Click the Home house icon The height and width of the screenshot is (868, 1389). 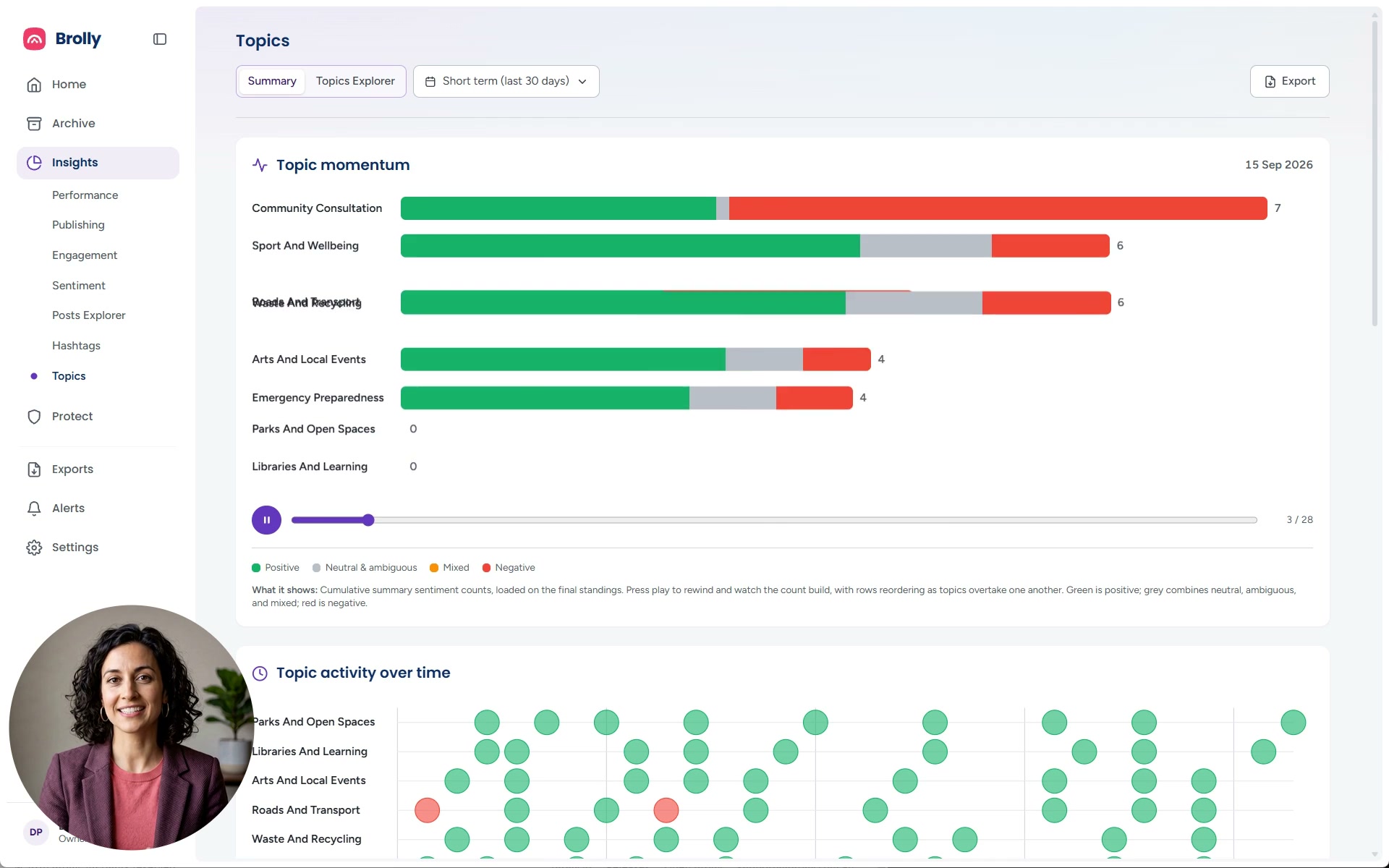pos(34,85)
